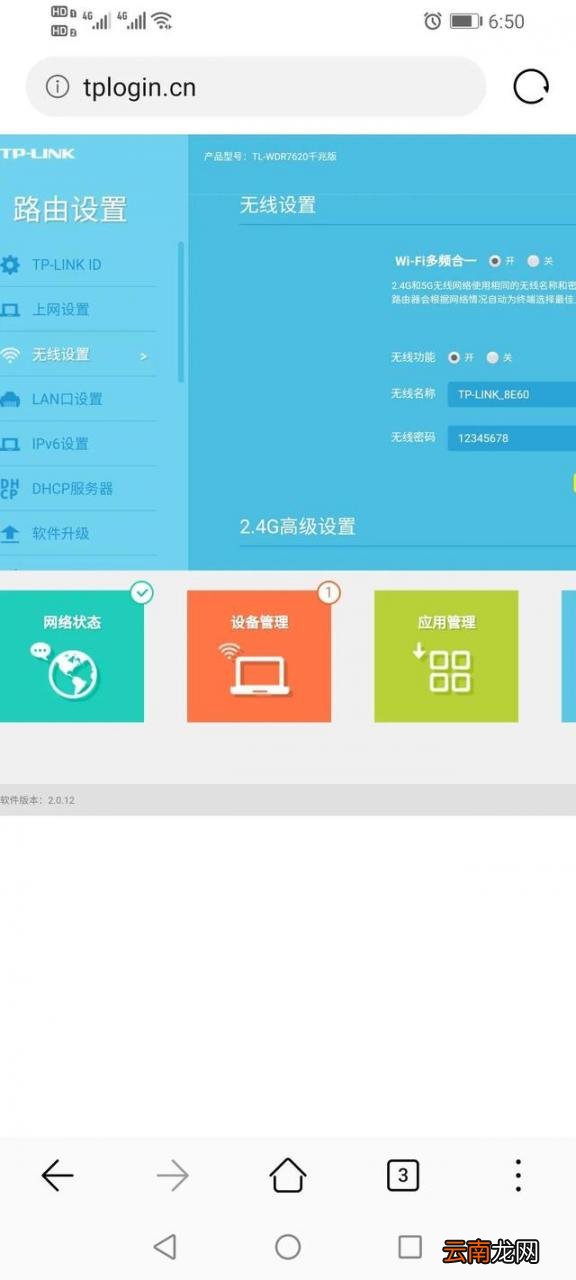Tap the tplogin.cn address bar
Viewport: 576px width, 1280px height.
[255, 87]
